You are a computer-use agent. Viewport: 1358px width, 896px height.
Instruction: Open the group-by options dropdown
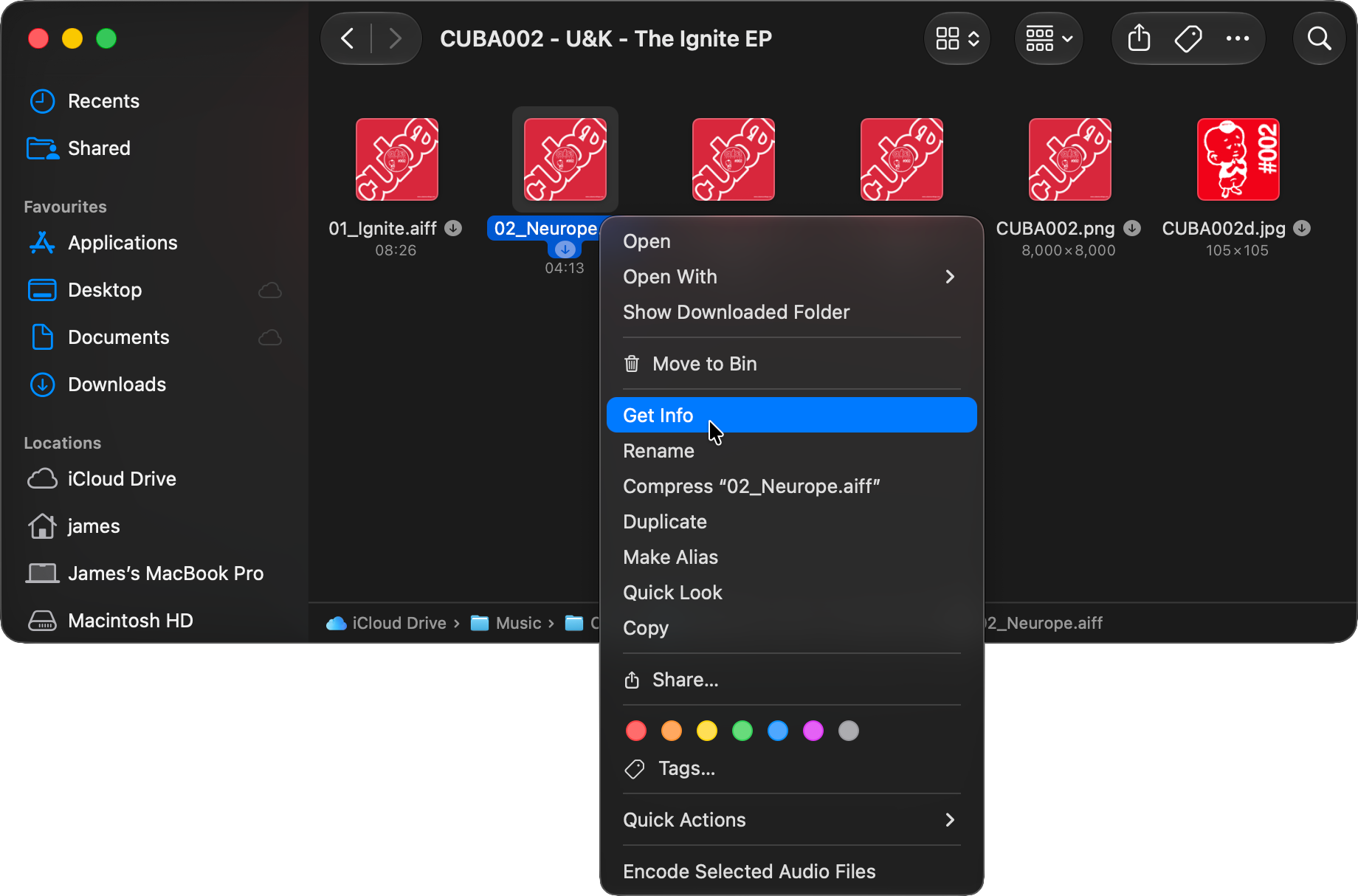[x=1049, y=38]
